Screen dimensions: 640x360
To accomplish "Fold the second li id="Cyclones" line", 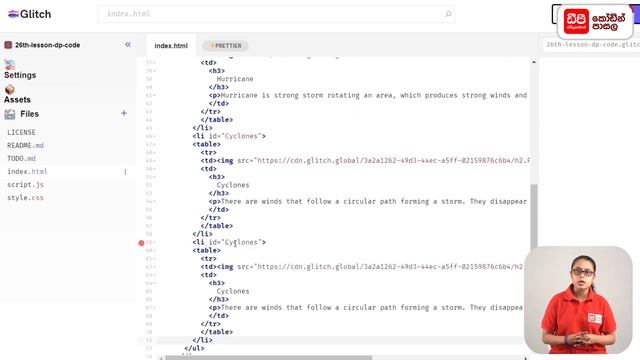I will [154, 242].
